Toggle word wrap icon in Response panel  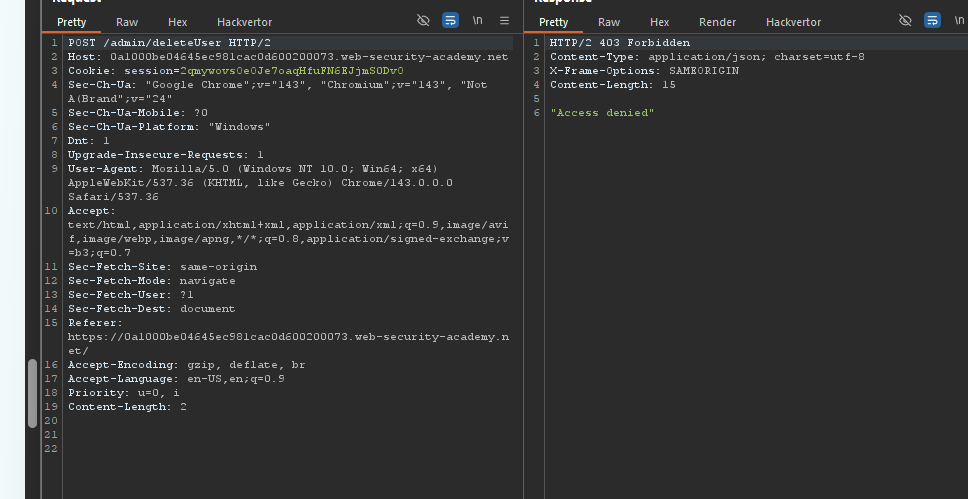tap(932, 20)
